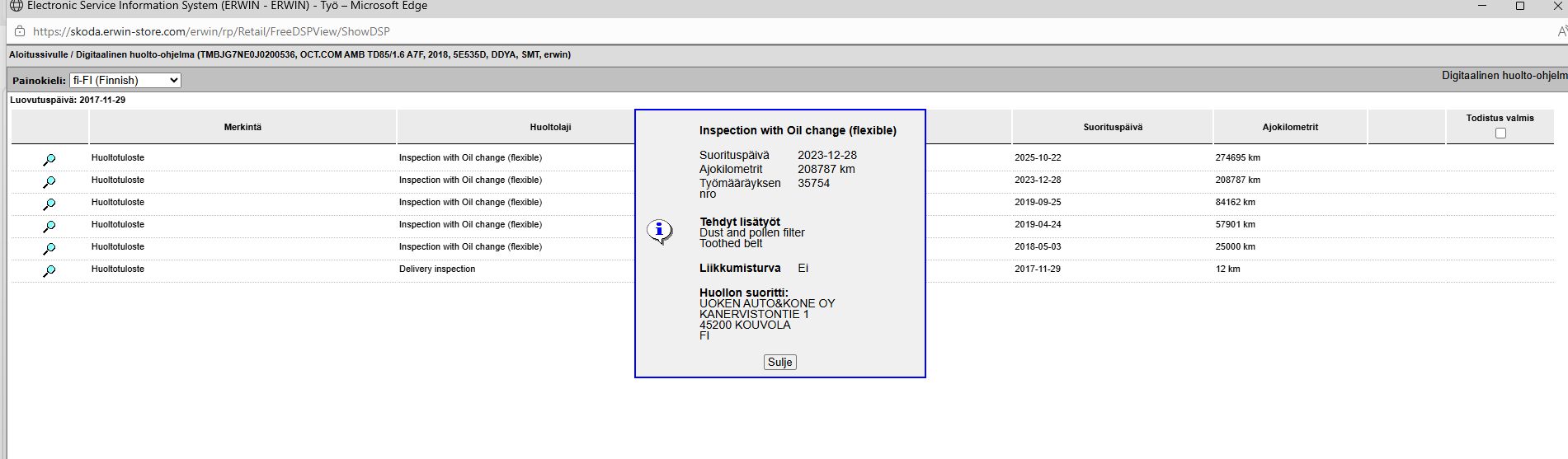Click the padlock site info icon
The height and width of the screenshot is (459, 1568).
pyautogui.click(x=20, y=31)
